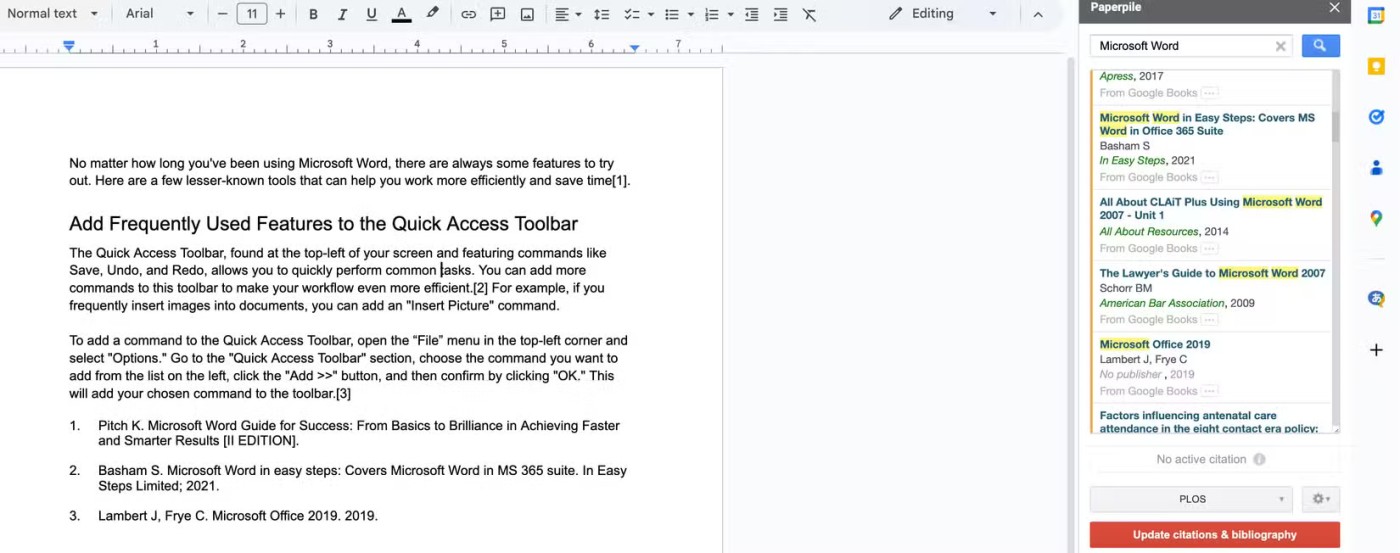Toggle bold formatting

(x=313, y=14)
